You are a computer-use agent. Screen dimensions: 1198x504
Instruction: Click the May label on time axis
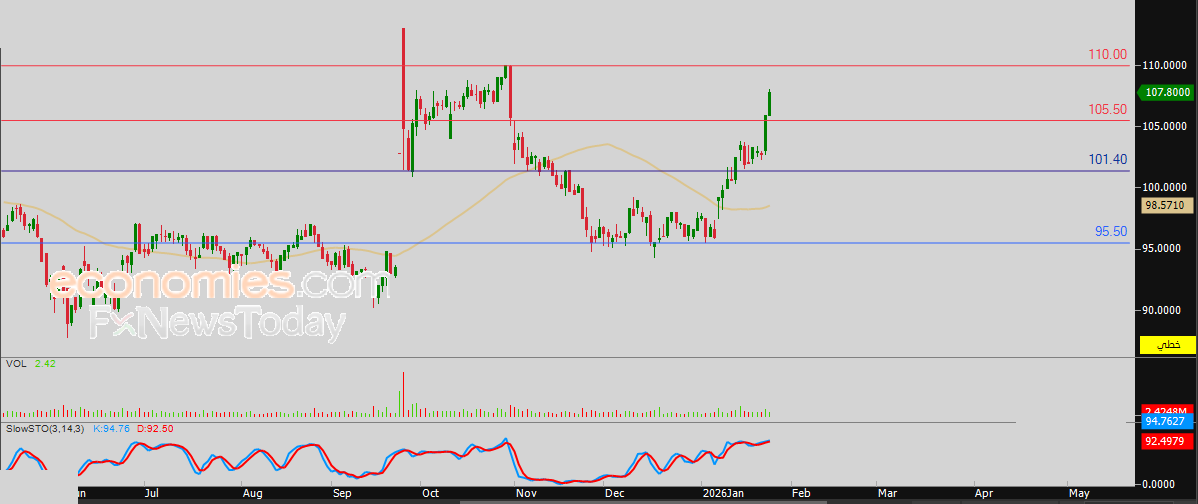coord(1078,493)
